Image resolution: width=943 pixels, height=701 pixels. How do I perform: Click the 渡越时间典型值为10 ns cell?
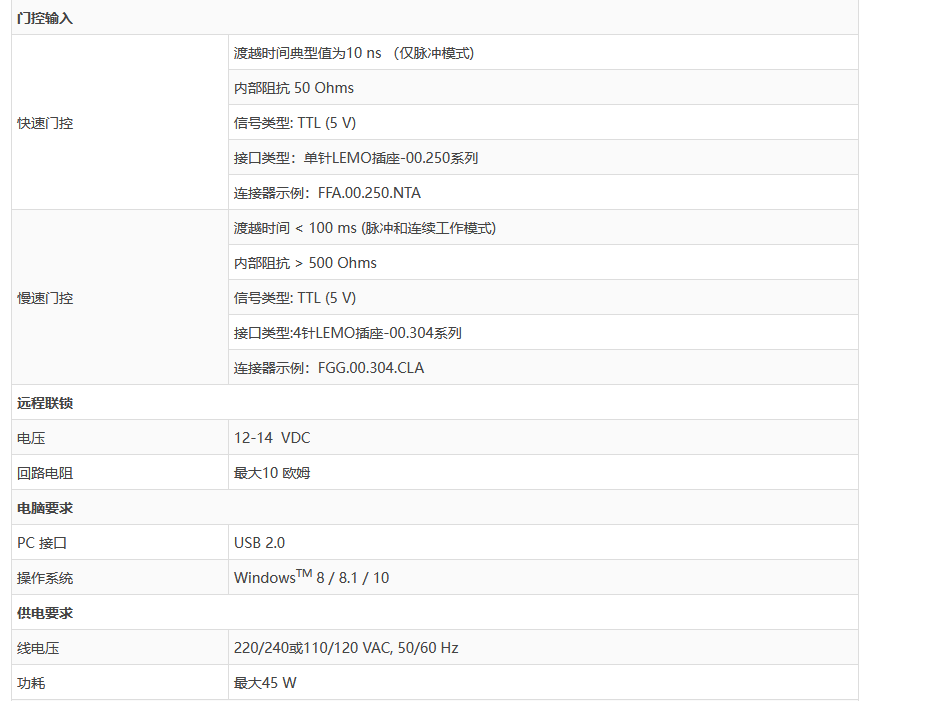coord(353,53)
